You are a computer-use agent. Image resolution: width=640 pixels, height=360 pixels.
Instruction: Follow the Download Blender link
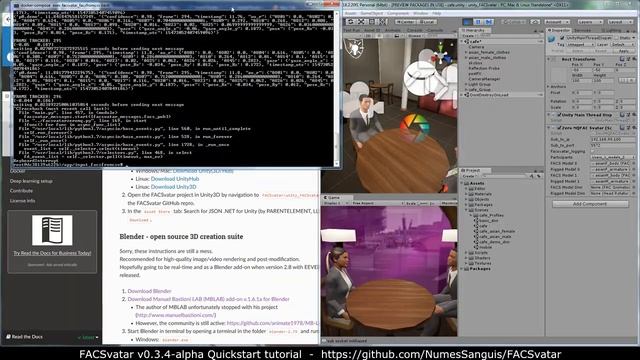tap(149, 291)
